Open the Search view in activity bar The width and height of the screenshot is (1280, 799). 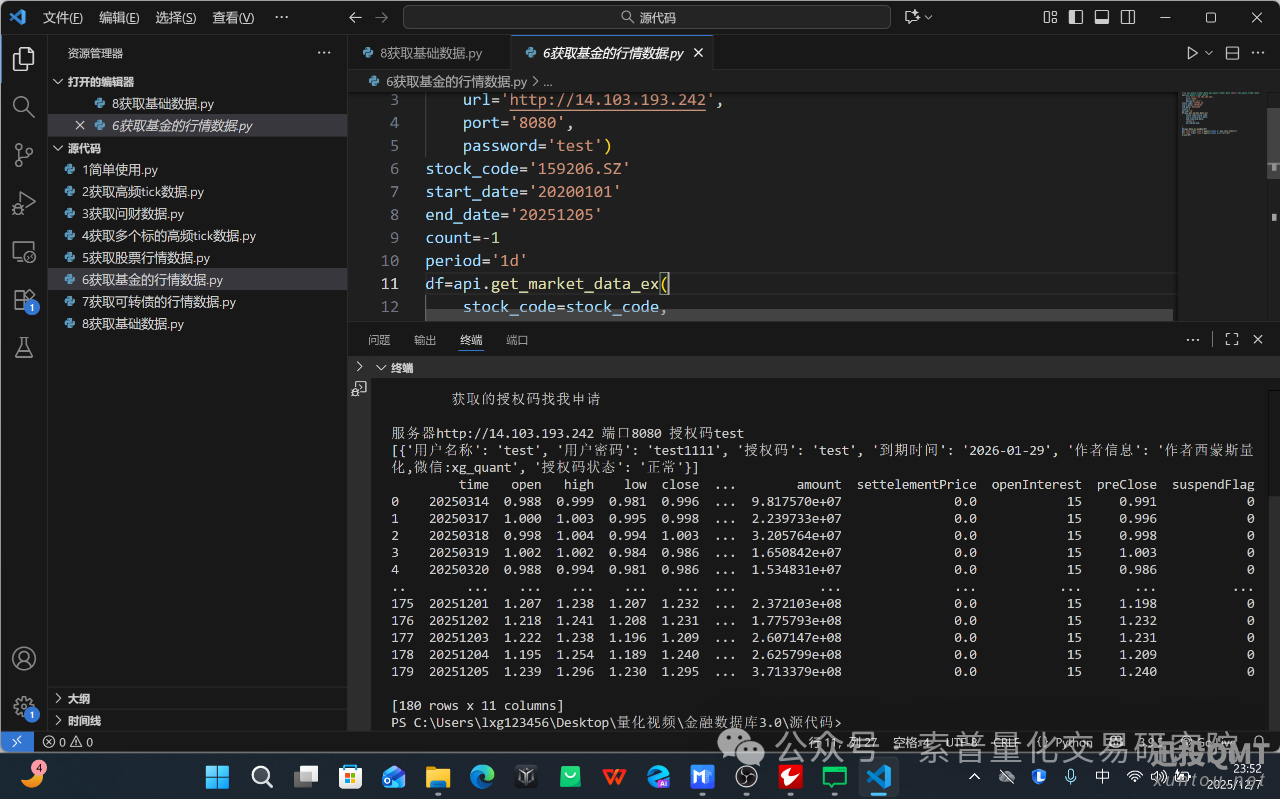point(23,107)
